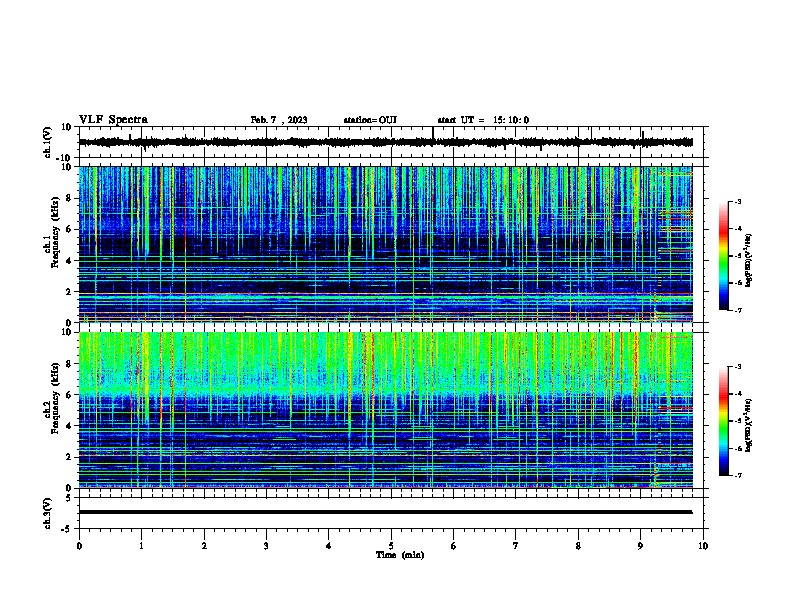Viewport: 792px width, 612px height.
Task: Click the "4" kHz tick of the ch.1 spectrogram
Action: point(69,261)
